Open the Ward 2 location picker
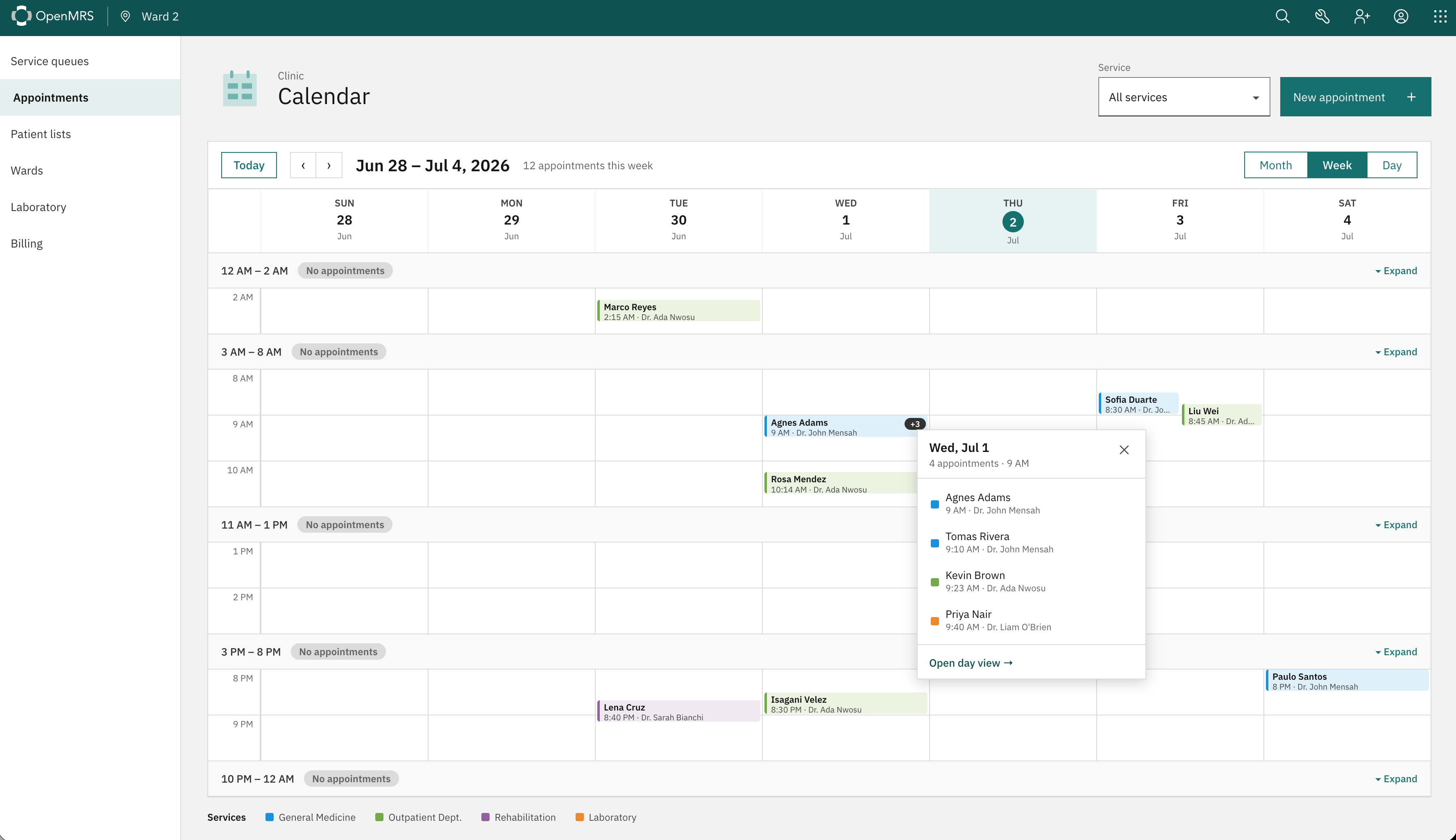This screenshot has height=840, width=1456. tap(150, 16)
